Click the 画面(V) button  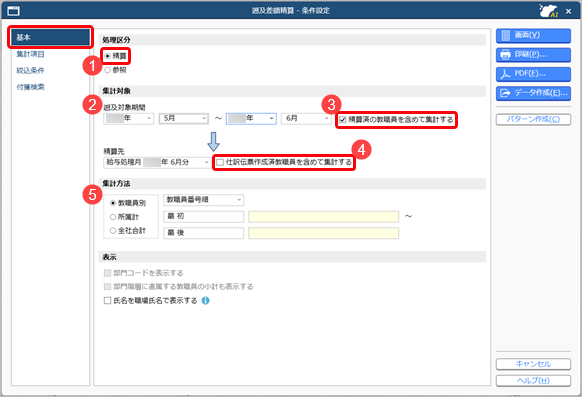533,36
